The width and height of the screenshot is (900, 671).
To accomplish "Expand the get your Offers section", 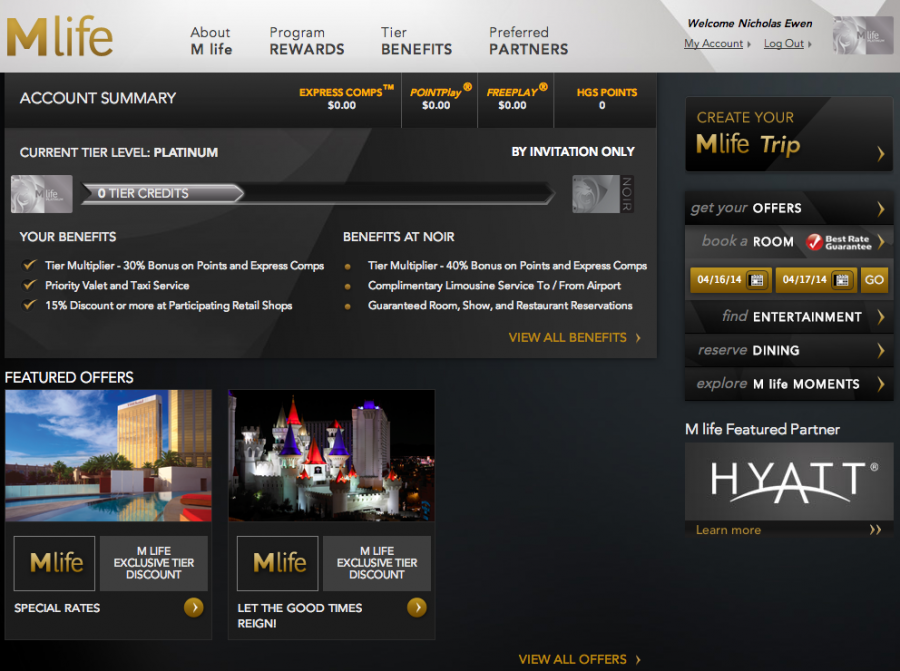I will (x=789, y=208).
